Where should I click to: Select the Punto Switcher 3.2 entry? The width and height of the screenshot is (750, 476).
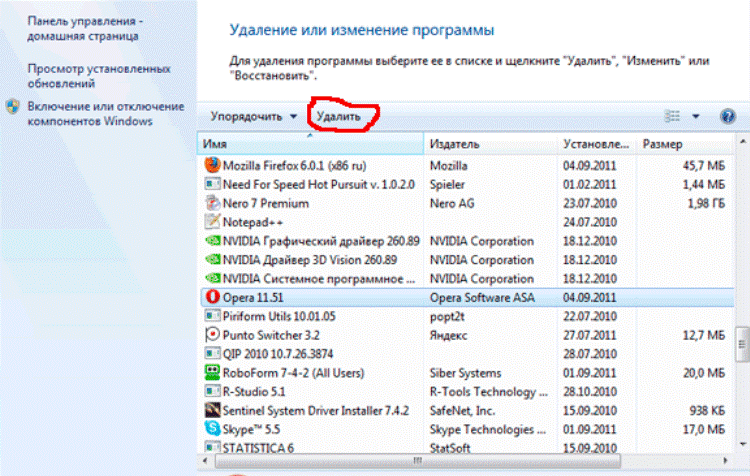466,335
